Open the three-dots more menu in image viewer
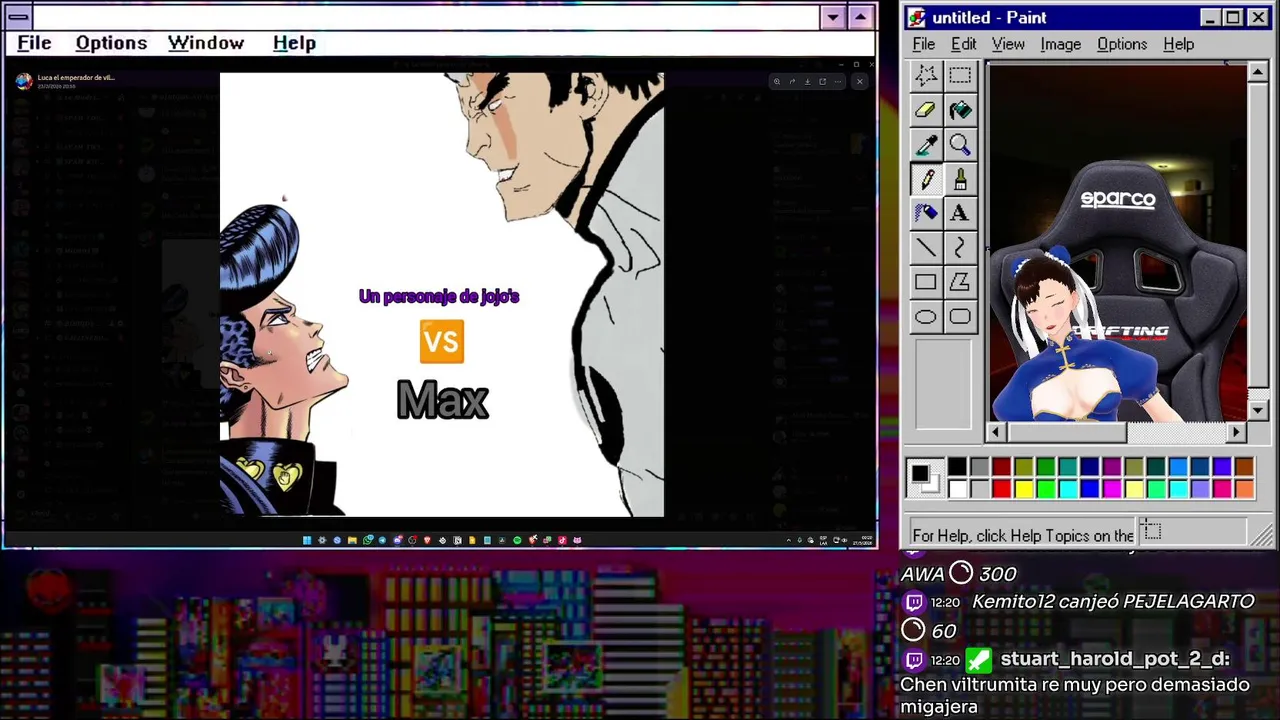The height and width of the screenshot is (720, 1280). pos(838,82)
